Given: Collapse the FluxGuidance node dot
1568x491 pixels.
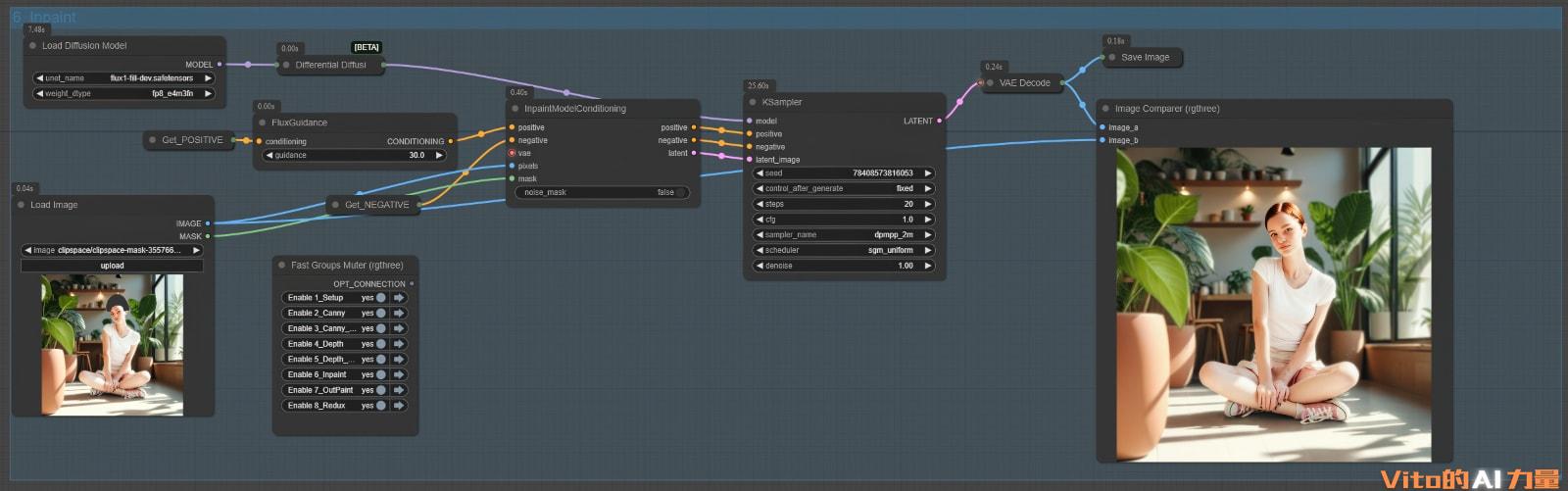Looking at the screenshot, I should 263,123.
